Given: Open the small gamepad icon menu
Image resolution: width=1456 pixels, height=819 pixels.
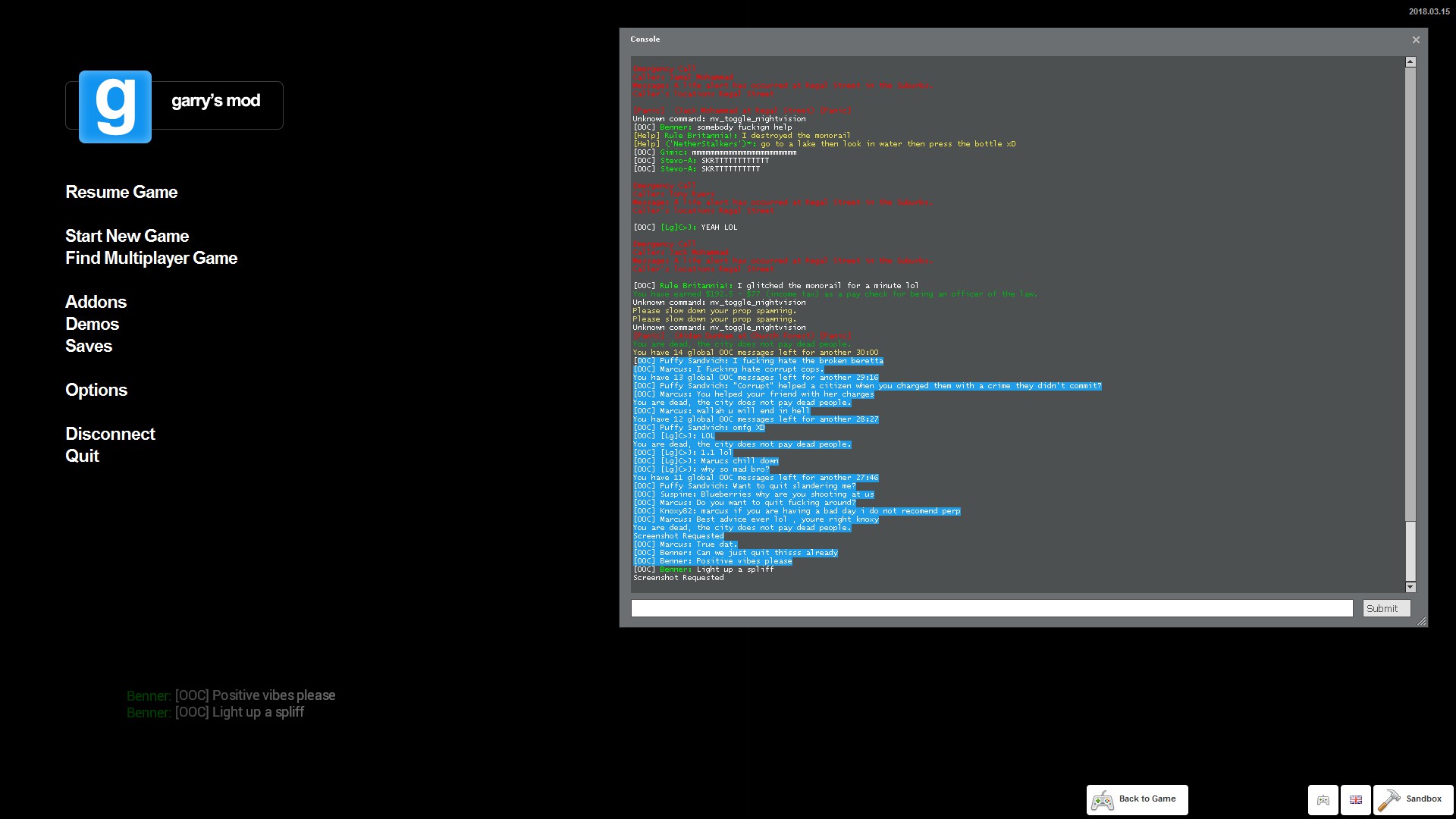Looking at the screenshot, I should (1323, 800).
